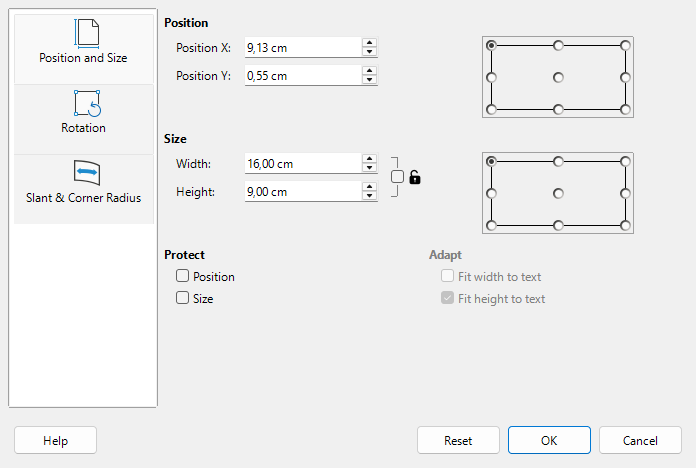Toggle Fit height to text checkbox
This screenshot has height=468, width=696.
point(447,297)
